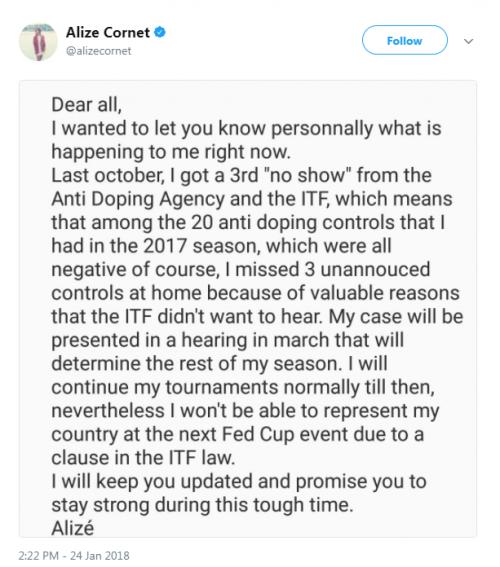Expand the tweet options chevron

pos(469,41)
